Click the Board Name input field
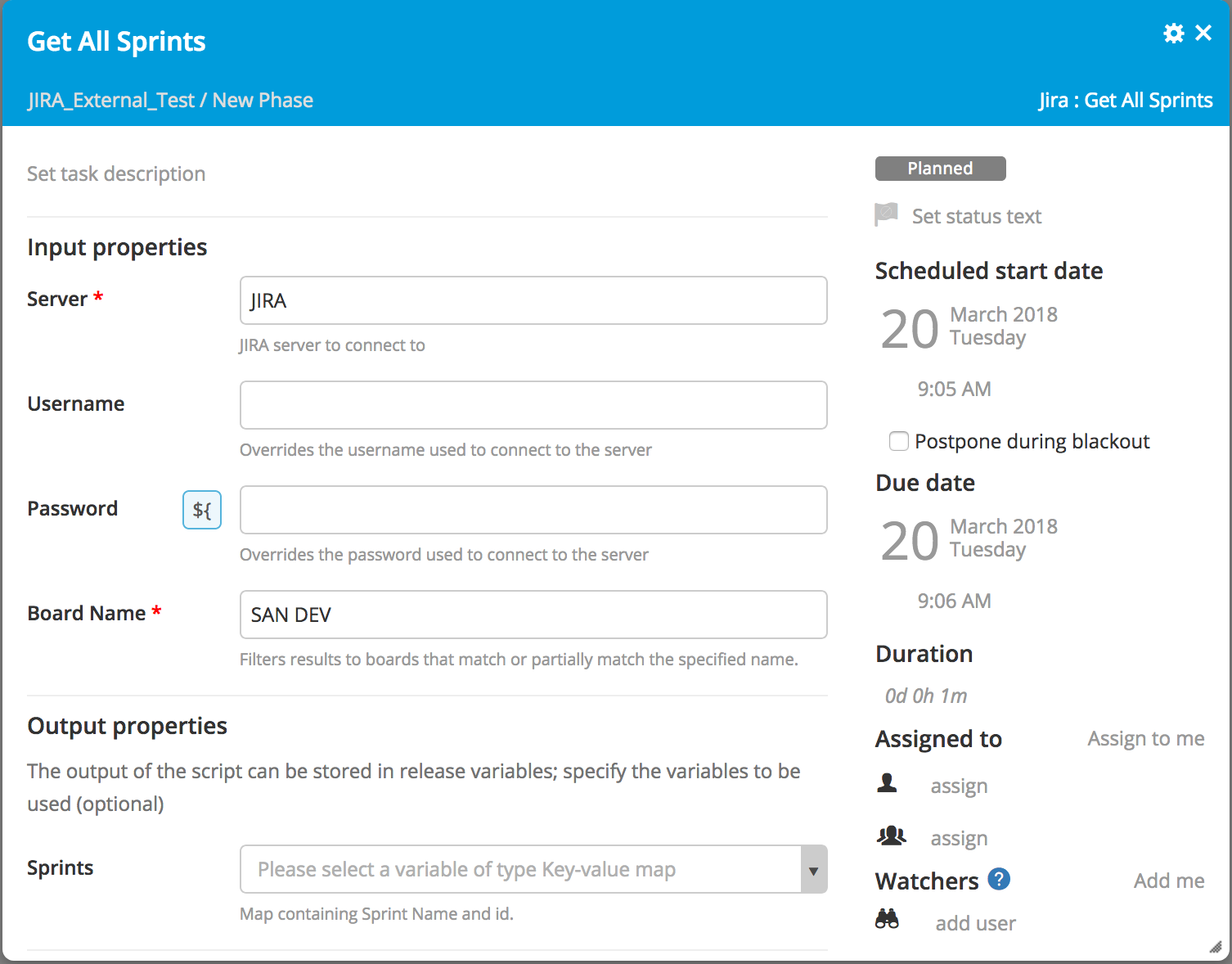Screen dimensions: 1232x964 (533, 615)
